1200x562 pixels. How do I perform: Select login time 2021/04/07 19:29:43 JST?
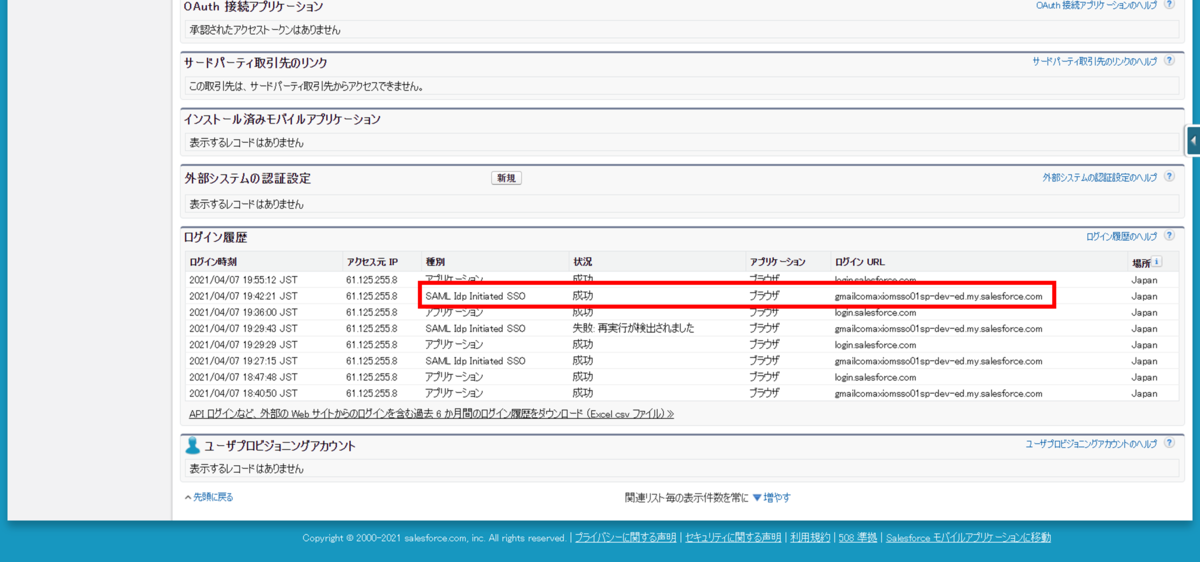tap(243, 328)
